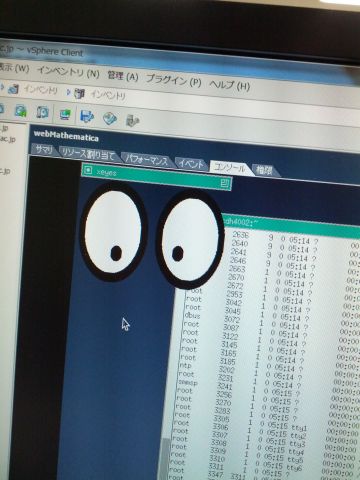Open the snapshot manager toolbar icon
This screenshot has width=360, height=480.
point(43,112)
